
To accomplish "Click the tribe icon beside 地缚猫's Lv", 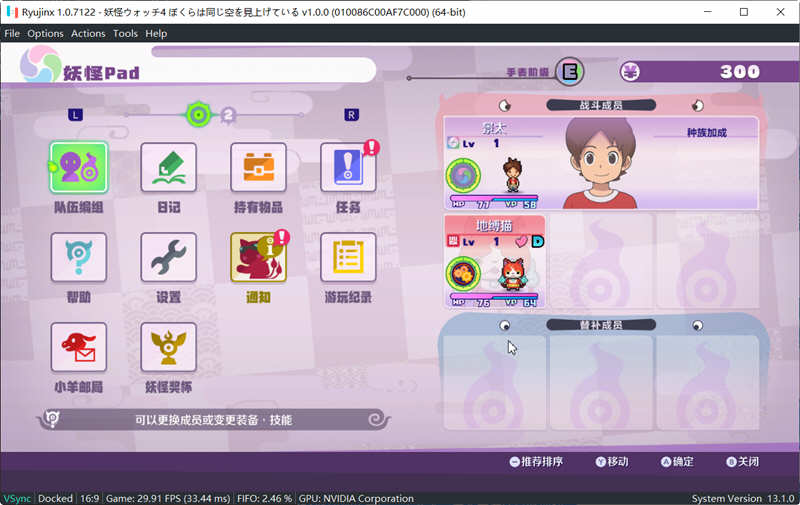I will point(453,241).
